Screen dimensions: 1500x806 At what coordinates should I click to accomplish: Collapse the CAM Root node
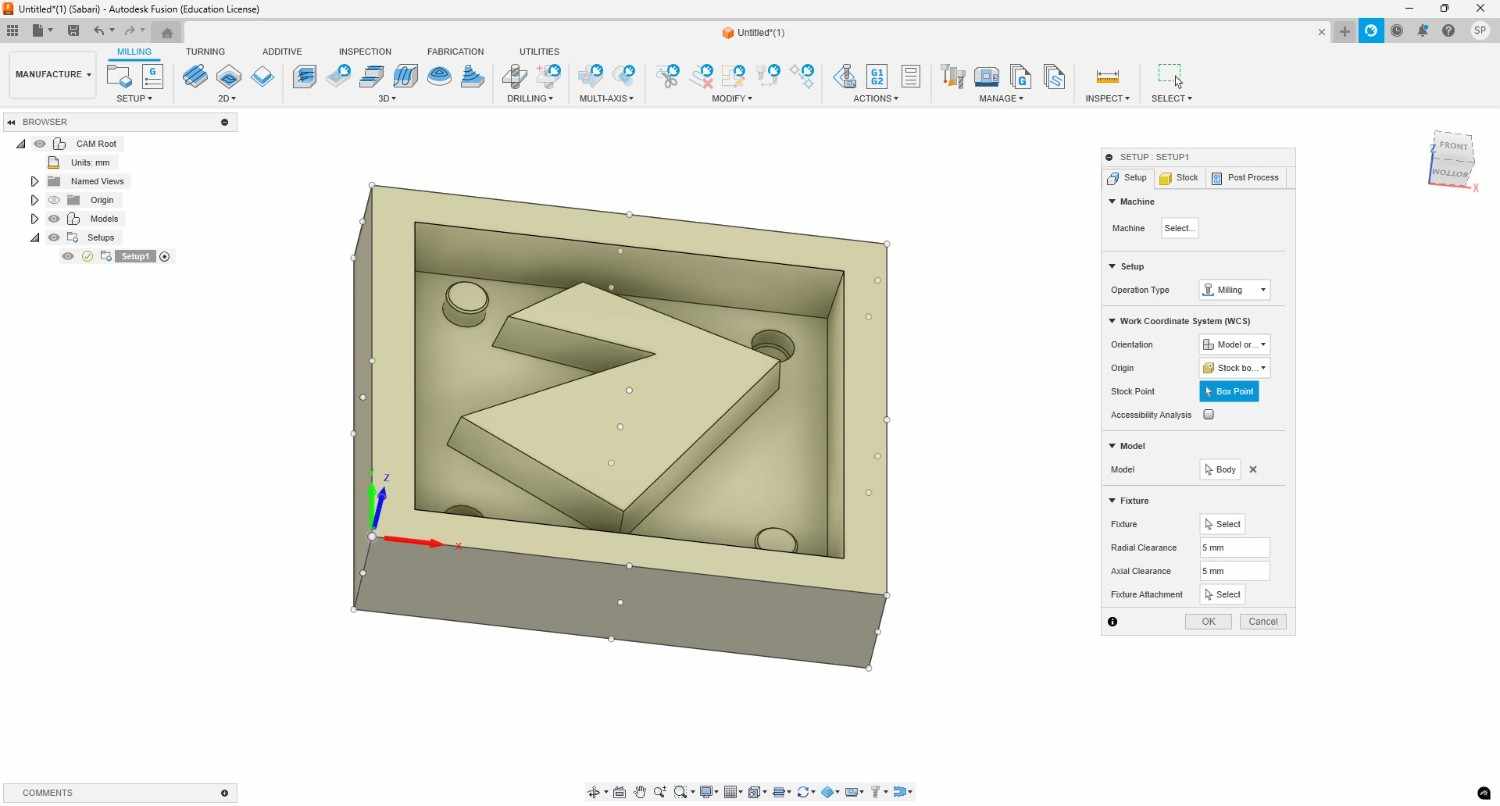coord(21,144)
